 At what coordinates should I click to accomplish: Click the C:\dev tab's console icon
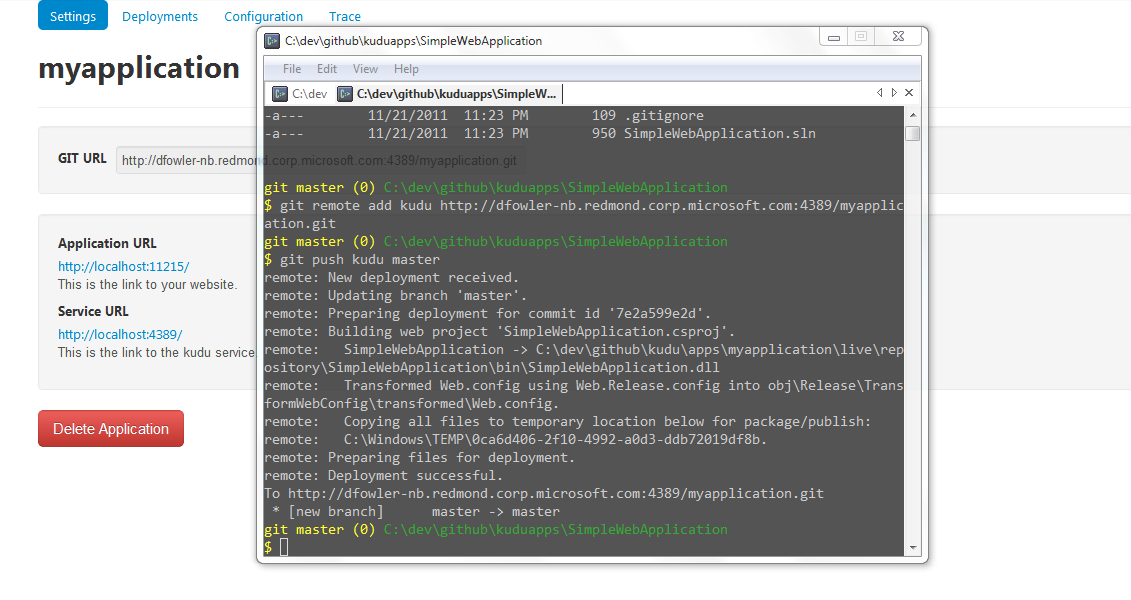[x=280, y=94]
